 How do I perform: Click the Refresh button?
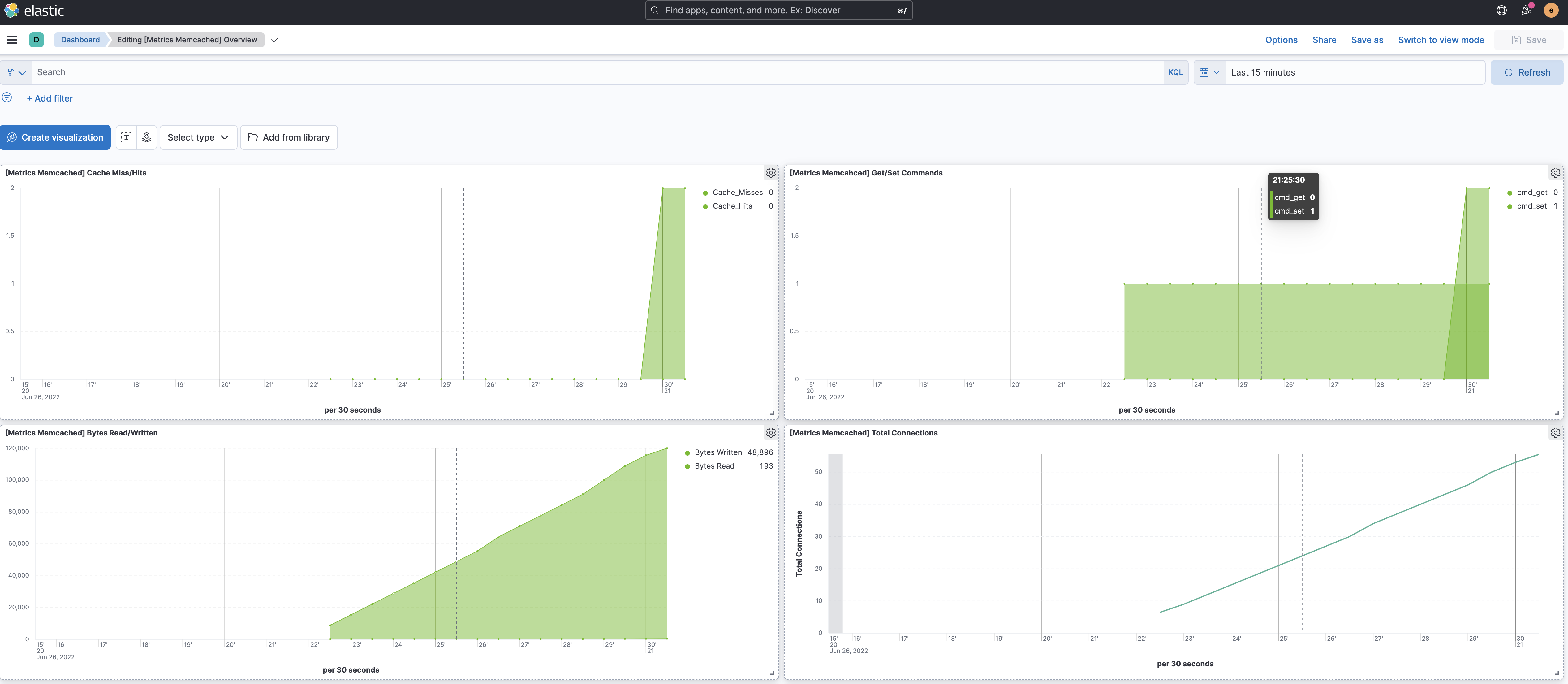1527,72
